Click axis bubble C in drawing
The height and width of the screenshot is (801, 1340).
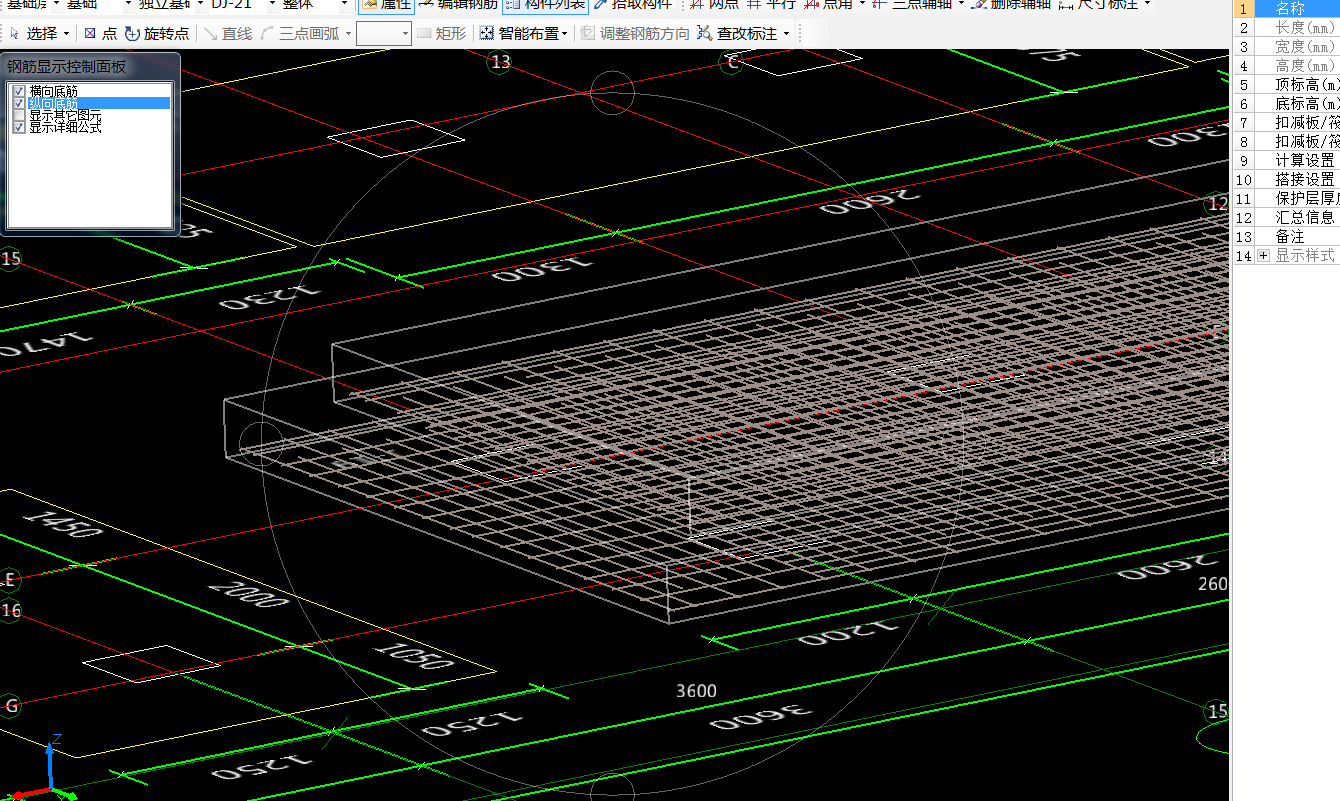point(732,63)
